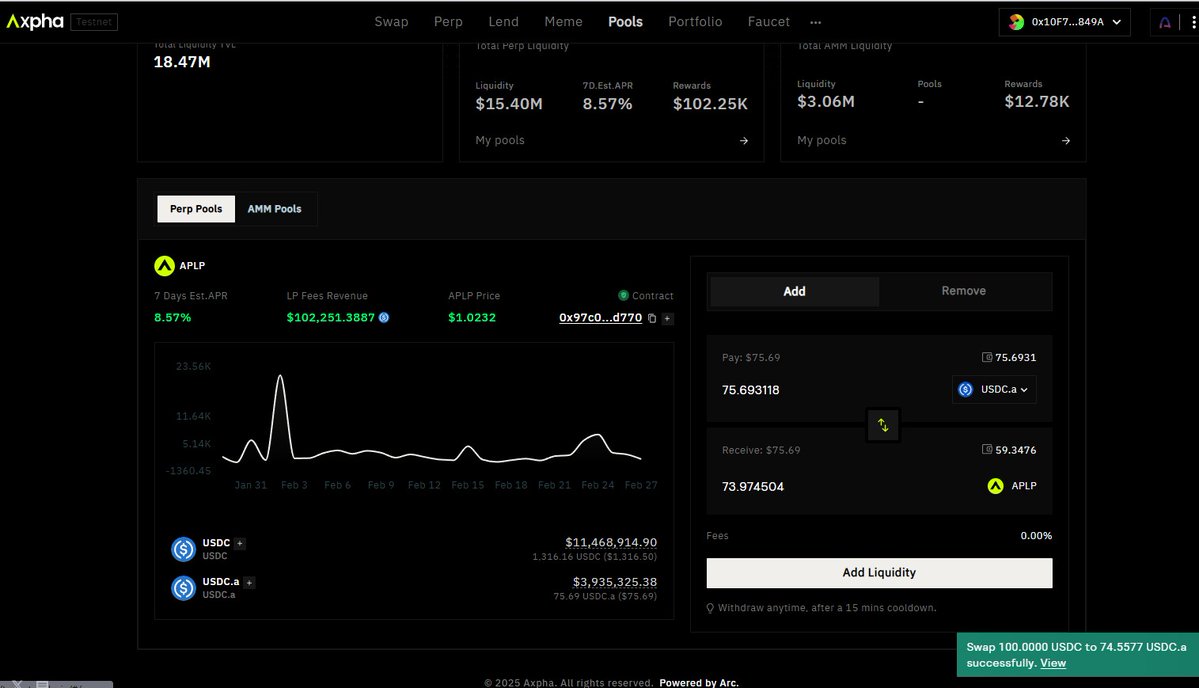Screen dimensions: 1199x688
Task: Select the Add liquidity tab
Action: (794, 291)
